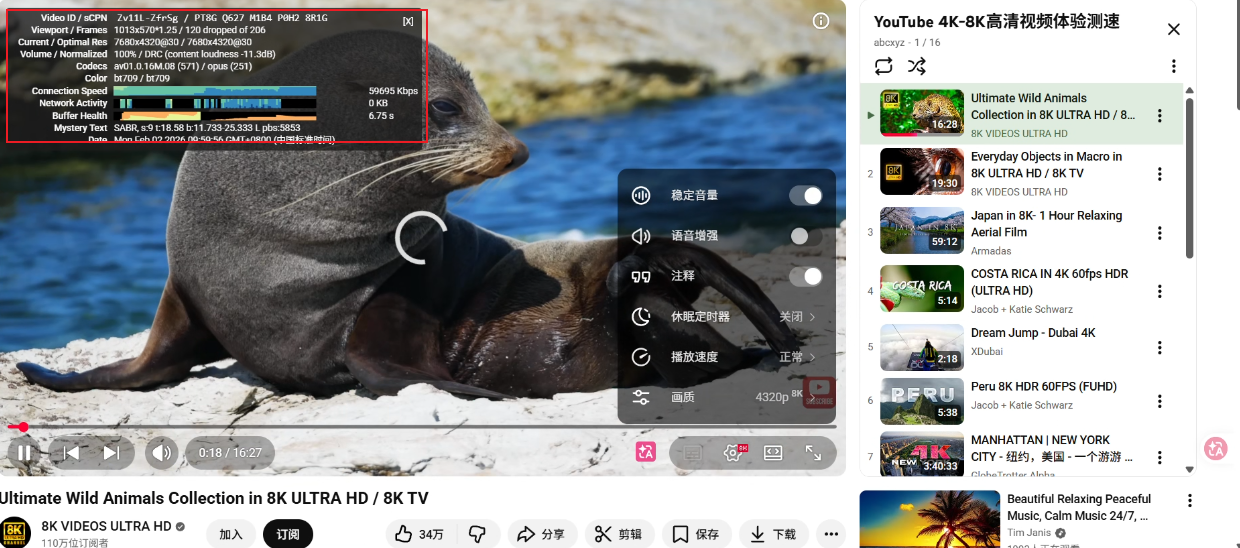1240x548 pixels.
Task: Toggle the 注释 annotations switch
Action: pos(806,276)
